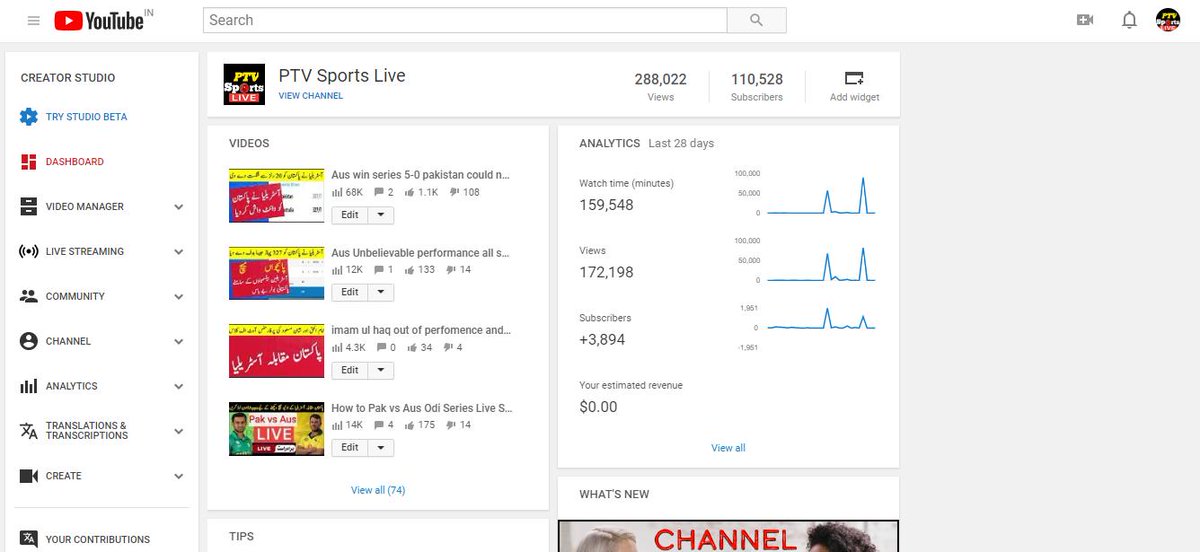
Task: Open account avatar menu
Action: pos(1168,20)
